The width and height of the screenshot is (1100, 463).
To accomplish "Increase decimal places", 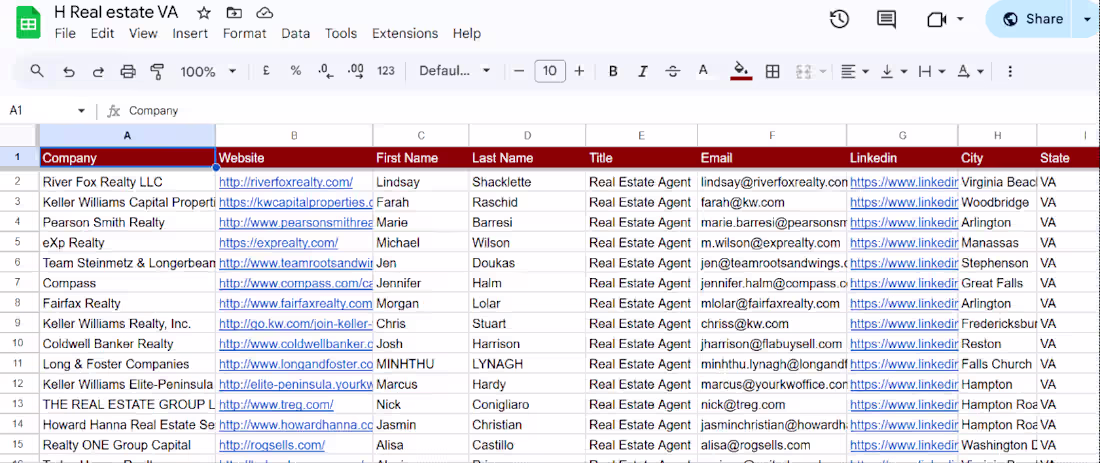I will [355, 71].
